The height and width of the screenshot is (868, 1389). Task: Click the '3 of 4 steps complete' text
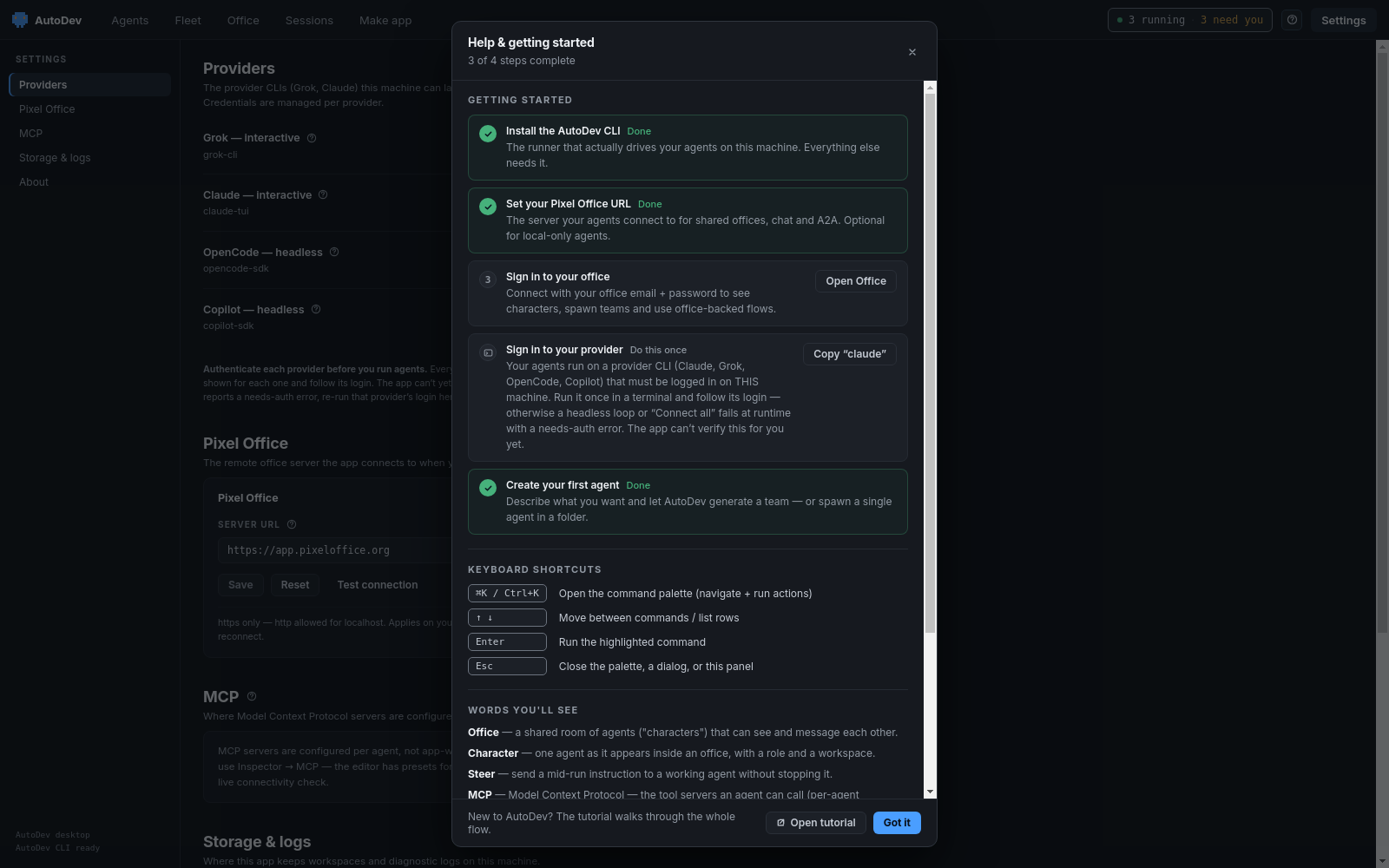521,61
